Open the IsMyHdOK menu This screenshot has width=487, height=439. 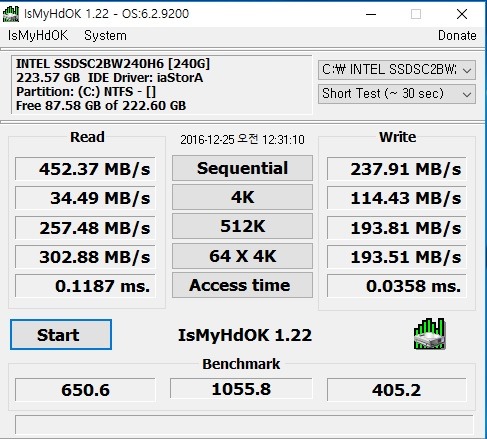click(x=38, y=35)
